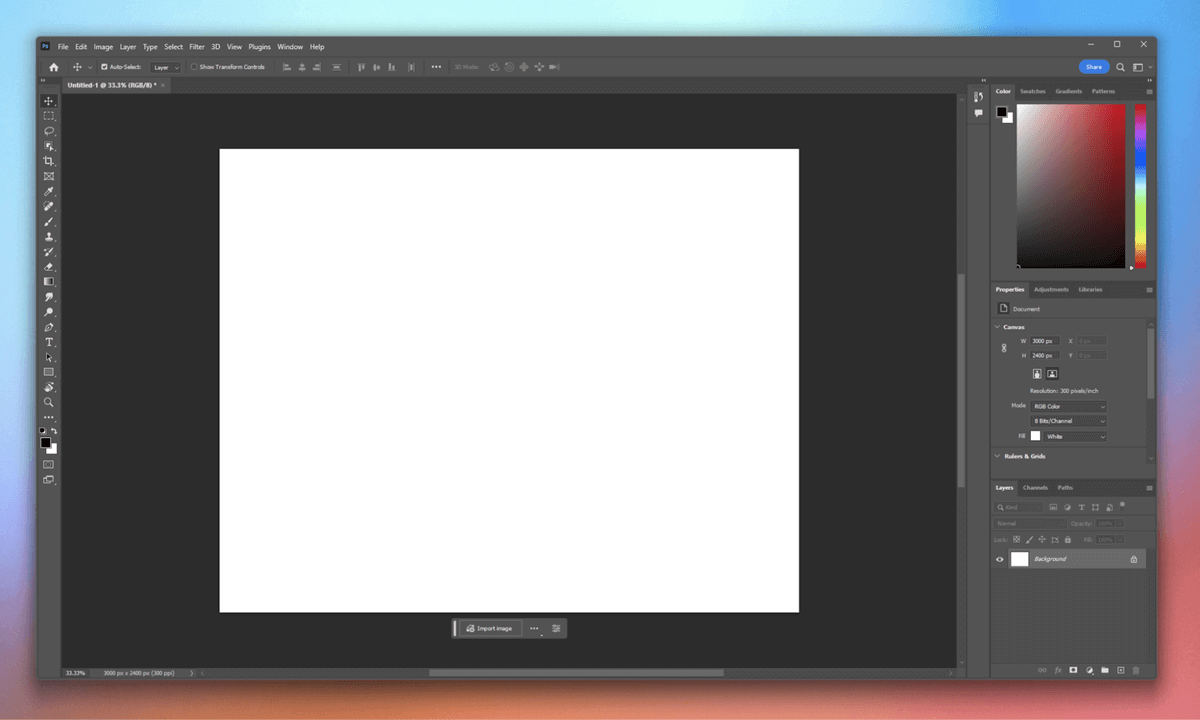The width and height of the screenshot is (1200, 720).
Task: Click the rainbow hue slider strip
Action: [1140, 186]
